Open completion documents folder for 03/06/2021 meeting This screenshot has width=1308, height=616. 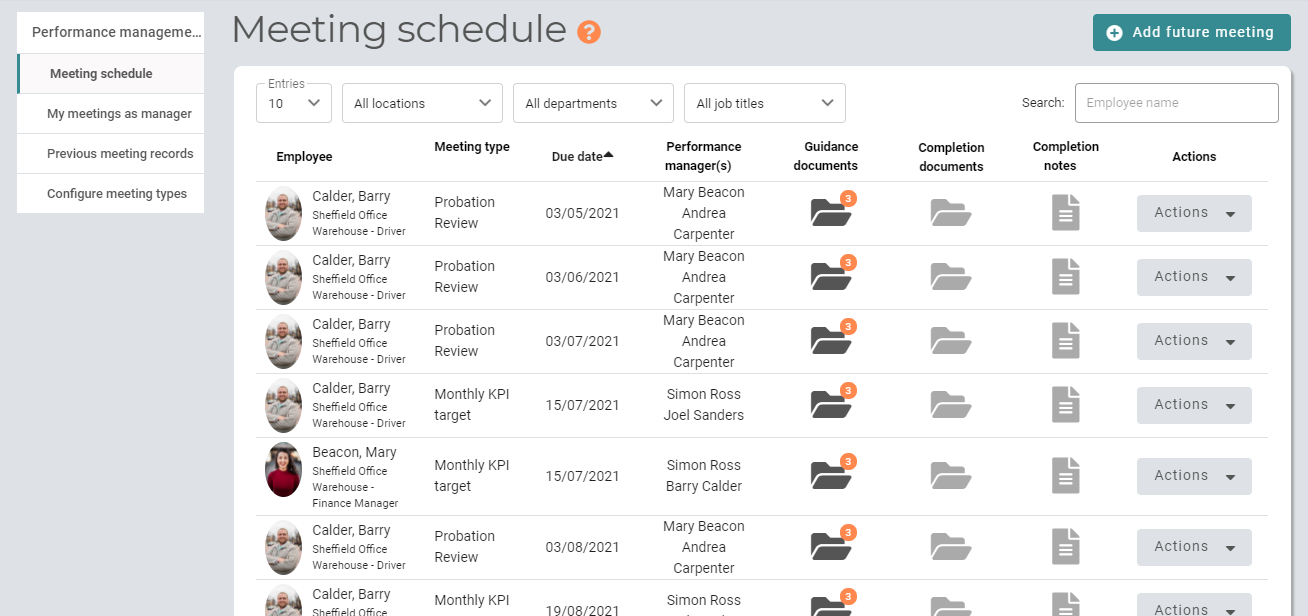pyautogui.click(x=951, y=277)
